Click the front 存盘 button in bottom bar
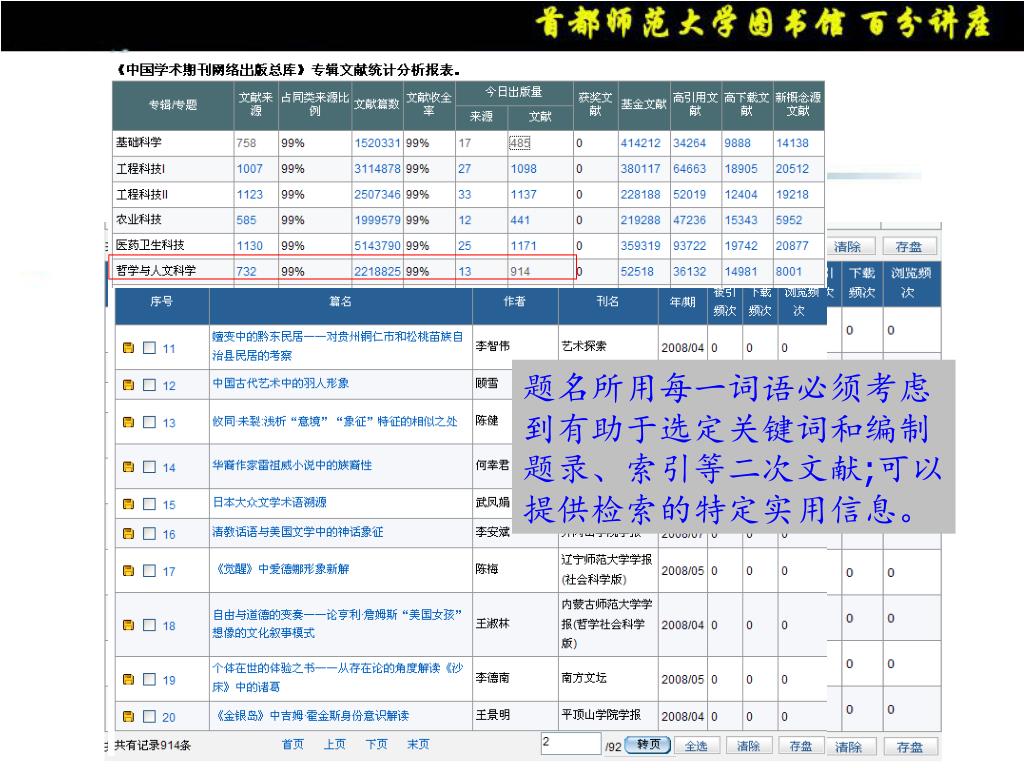 [x=801, y=746]
